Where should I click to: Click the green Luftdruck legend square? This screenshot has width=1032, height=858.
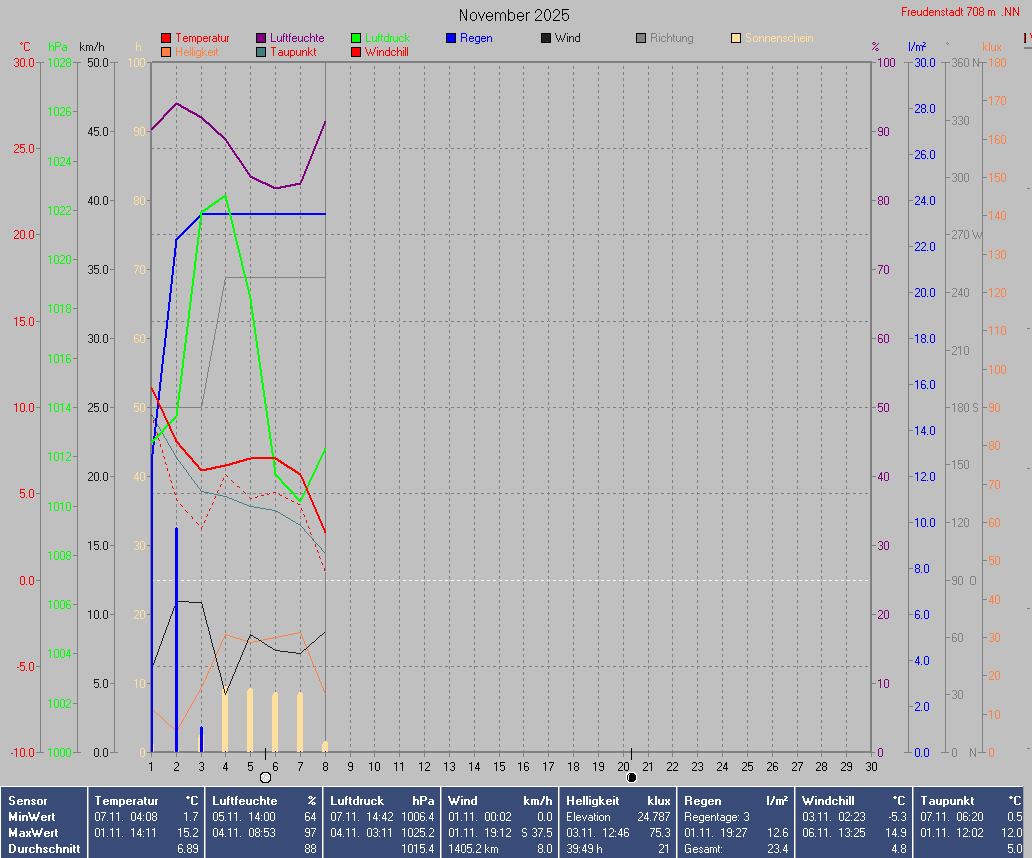point(356,38)
